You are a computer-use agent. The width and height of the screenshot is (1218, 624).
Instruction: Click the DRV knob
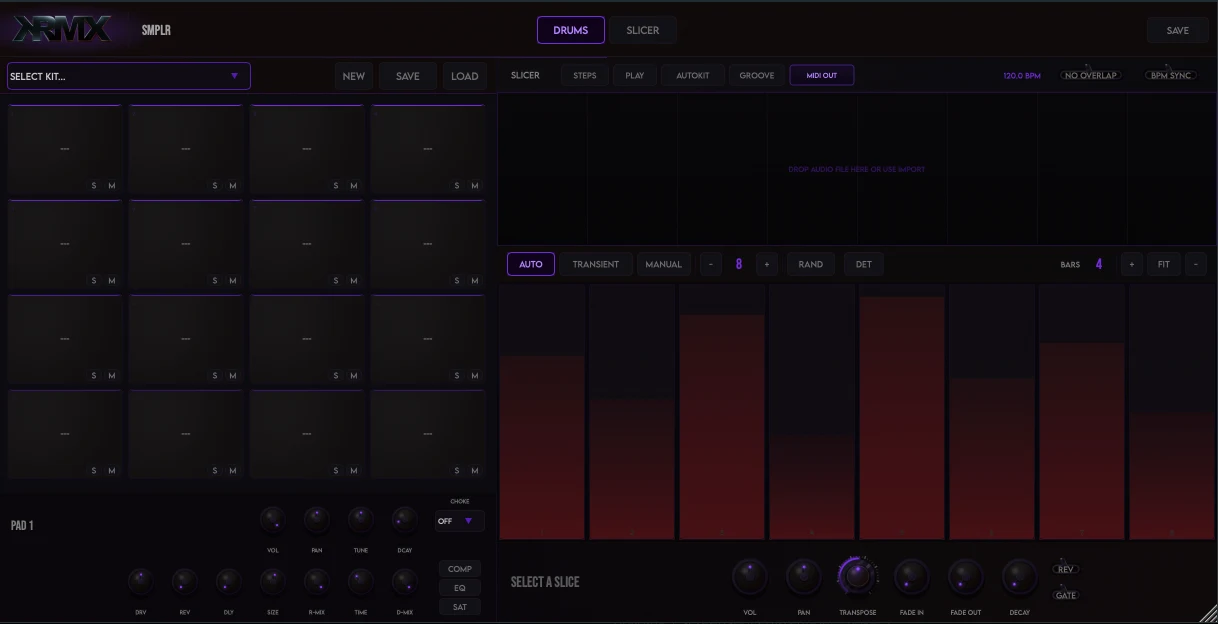point(141,581)
